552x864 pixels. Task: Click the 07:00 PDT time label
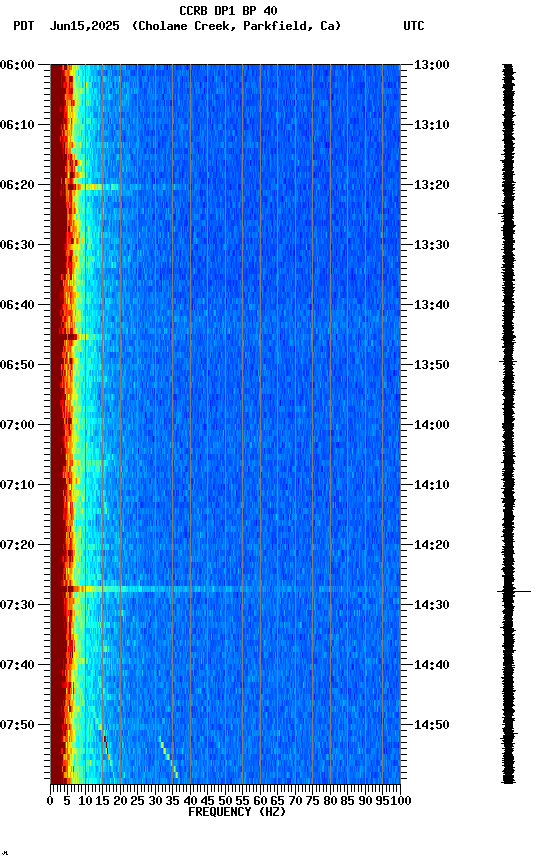17,425
